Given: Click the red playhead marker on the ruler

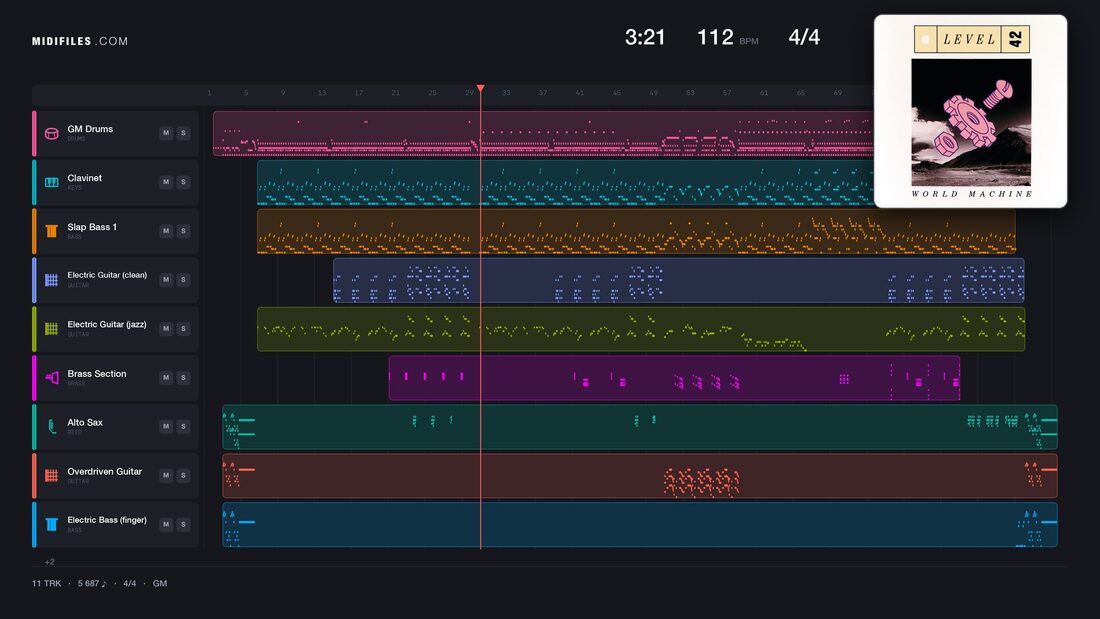Looking at the screenshot, I should tap(481, 88).
